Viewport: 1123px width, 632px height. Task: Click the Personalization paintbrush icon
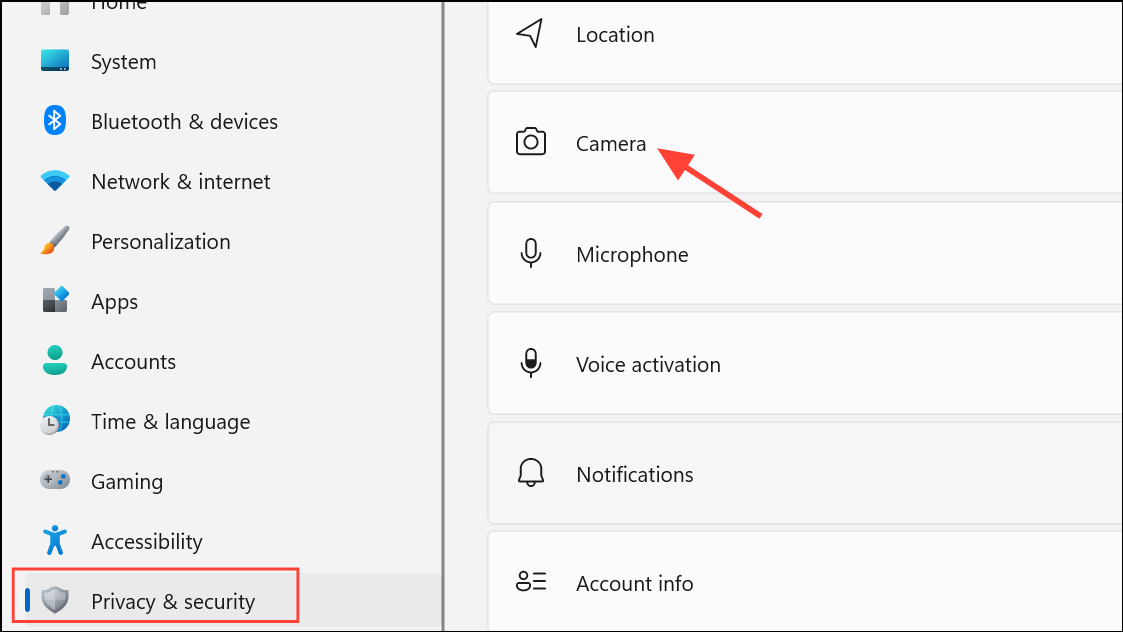(x=55, y=241)
